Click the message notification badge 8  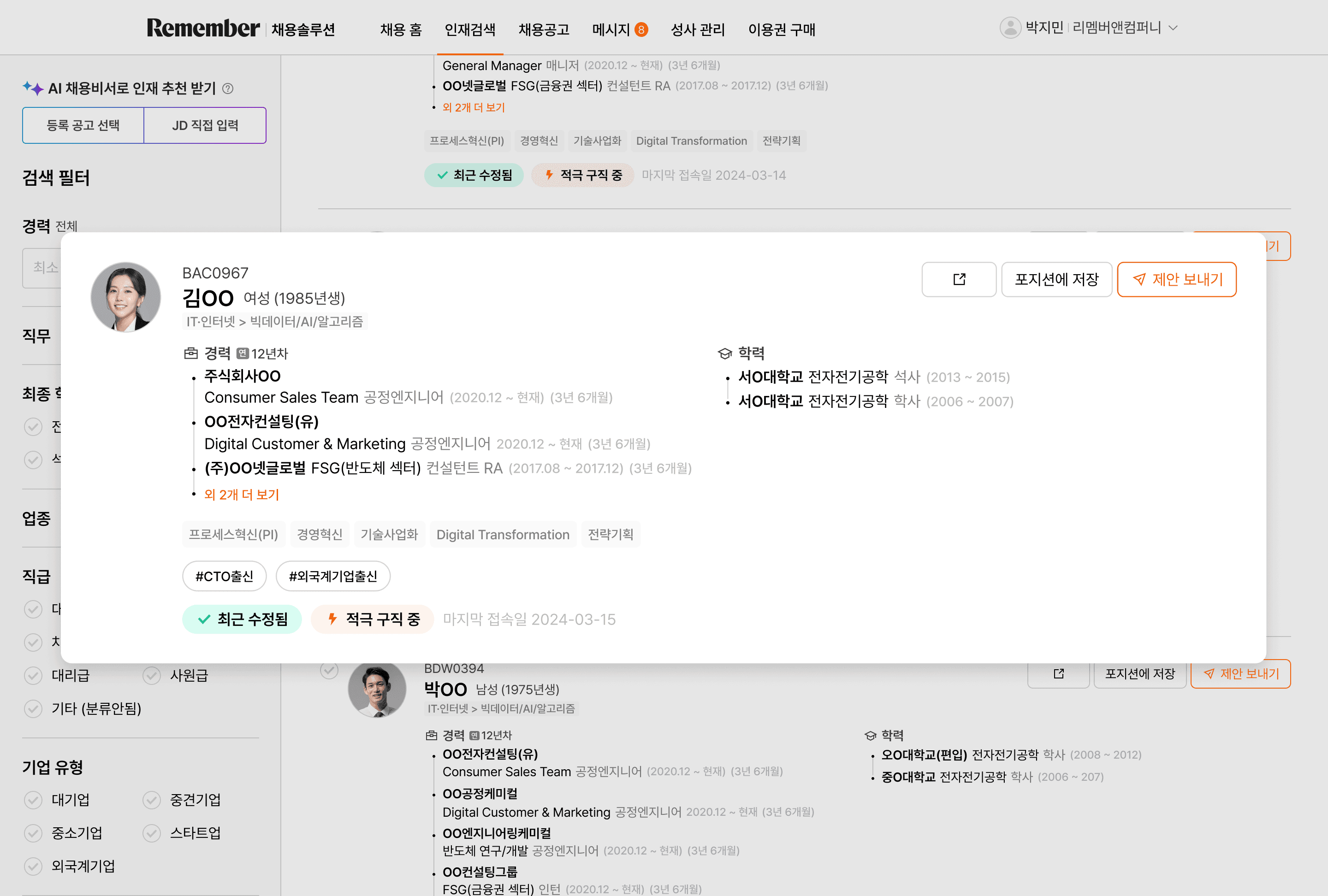point(641,29)
